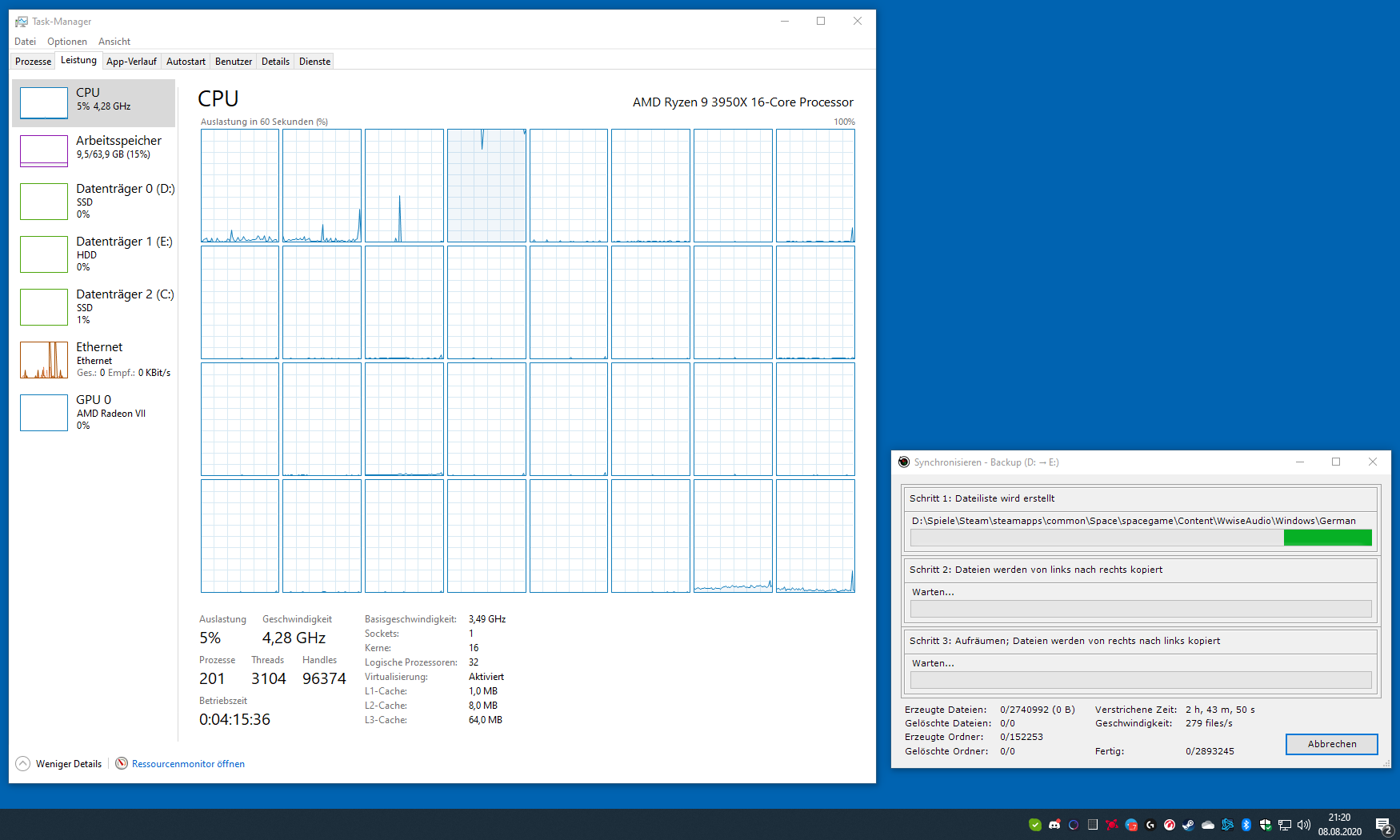The image size is (1400, 840).
Task: Select Datenträger 0 (D:) in sidebar
Action: coord(94,200)
